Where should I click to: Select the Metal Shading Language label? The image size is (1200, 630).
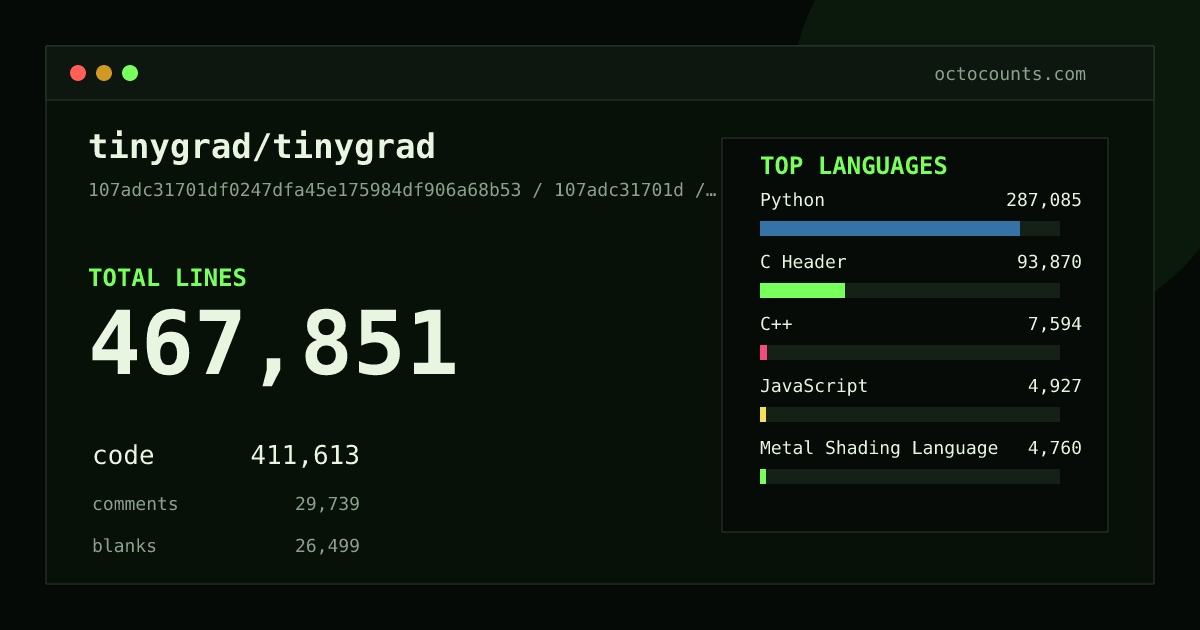coord(879,448)
